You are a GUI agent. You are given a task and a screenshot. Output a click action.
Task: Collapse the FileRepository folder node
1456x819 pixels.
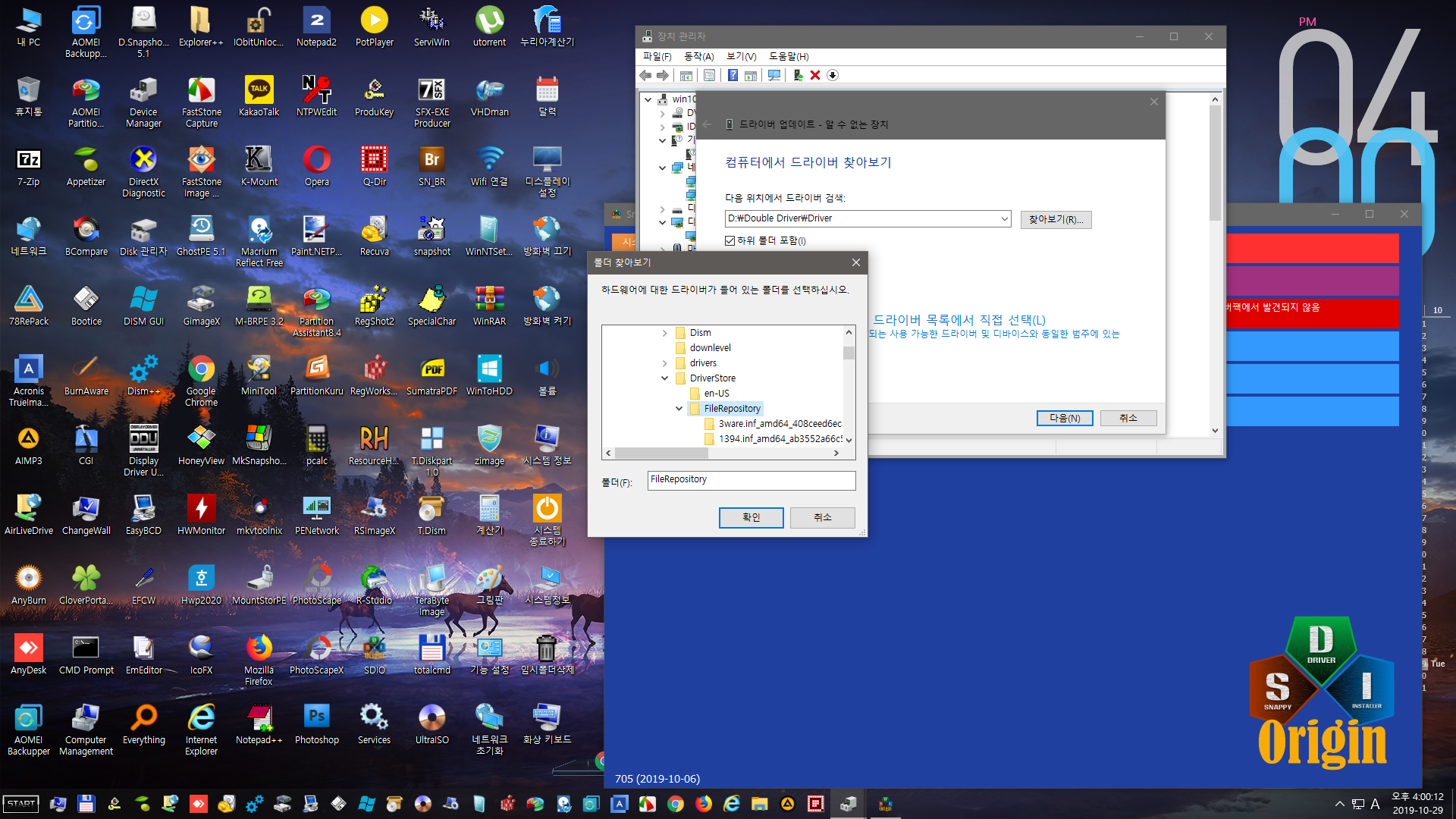(679, 409)
